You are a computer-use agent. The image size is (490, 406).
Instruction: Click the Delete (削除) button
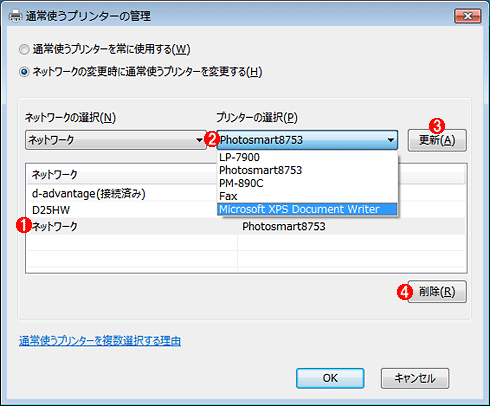437,292
